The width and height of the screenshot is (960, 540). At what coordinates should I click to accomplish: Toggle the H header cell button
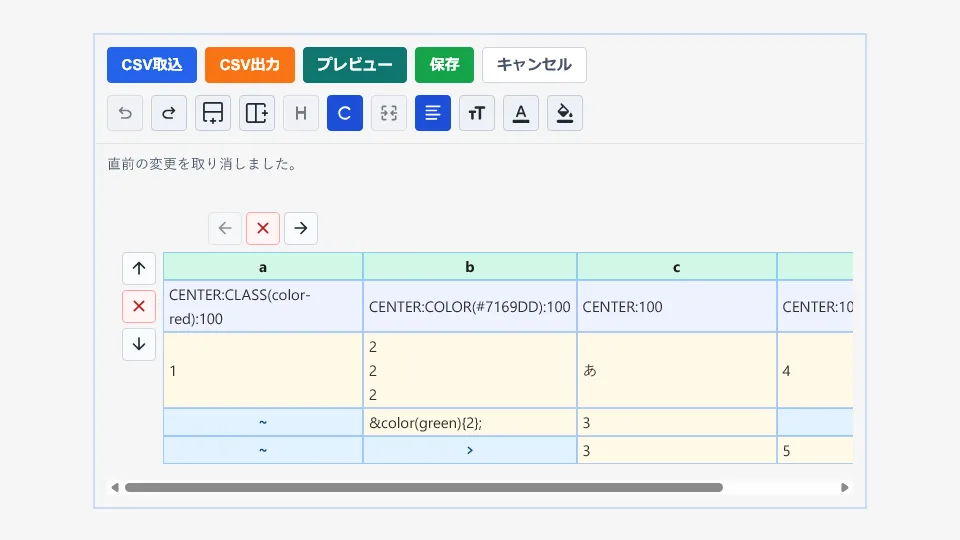pos(301,113)
